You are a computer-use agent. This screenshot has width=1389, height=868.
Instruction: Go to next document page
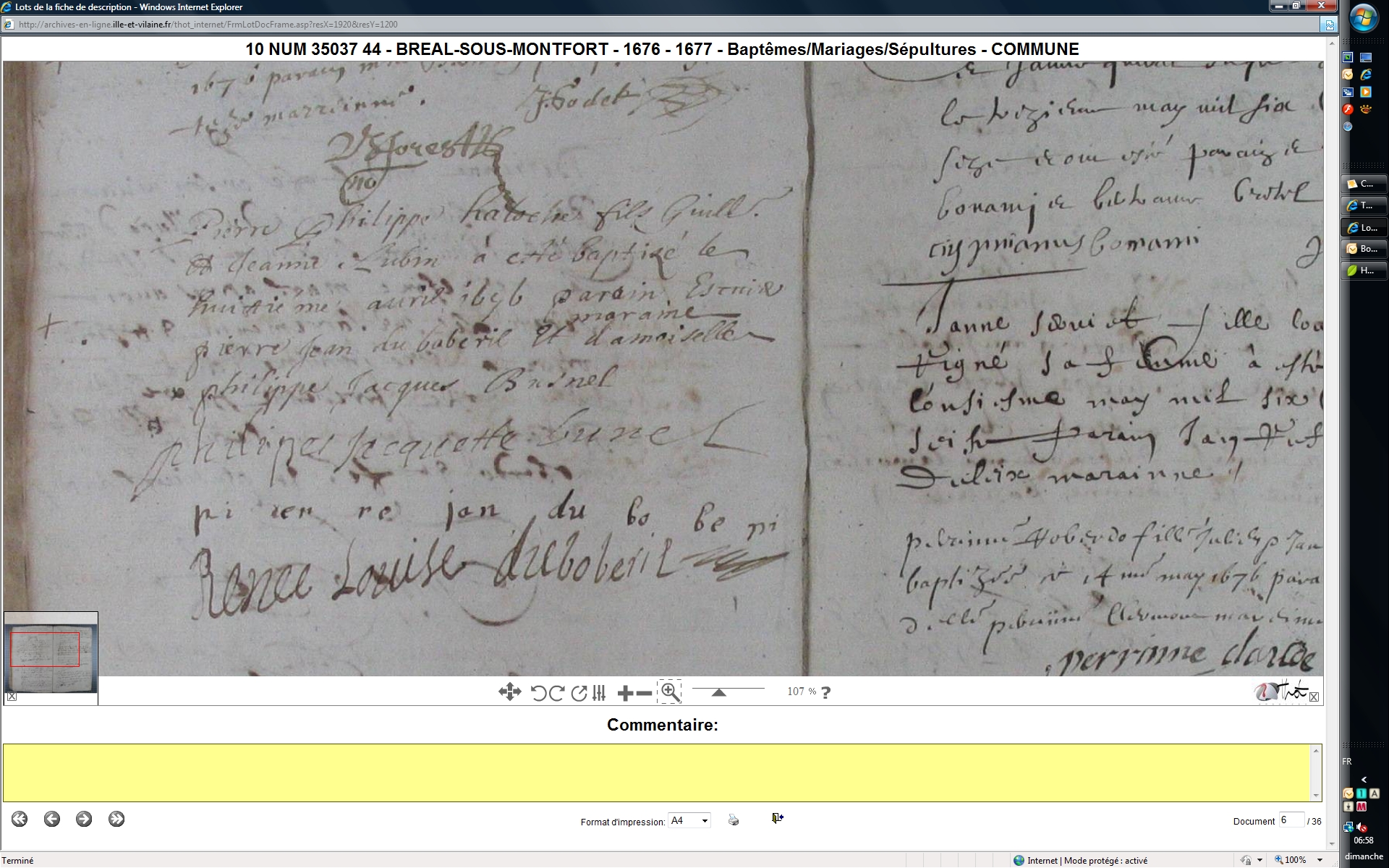(x=84, y=819)
